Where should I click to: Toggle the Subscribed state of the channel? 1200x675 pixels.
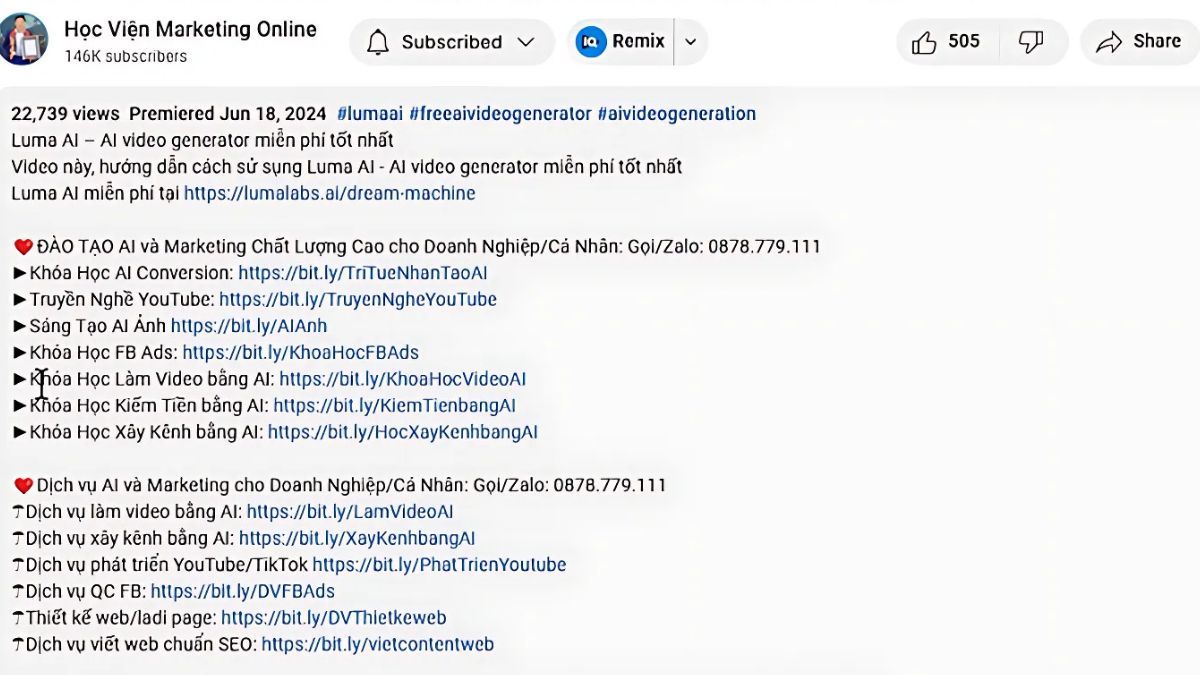click(450, 42)
